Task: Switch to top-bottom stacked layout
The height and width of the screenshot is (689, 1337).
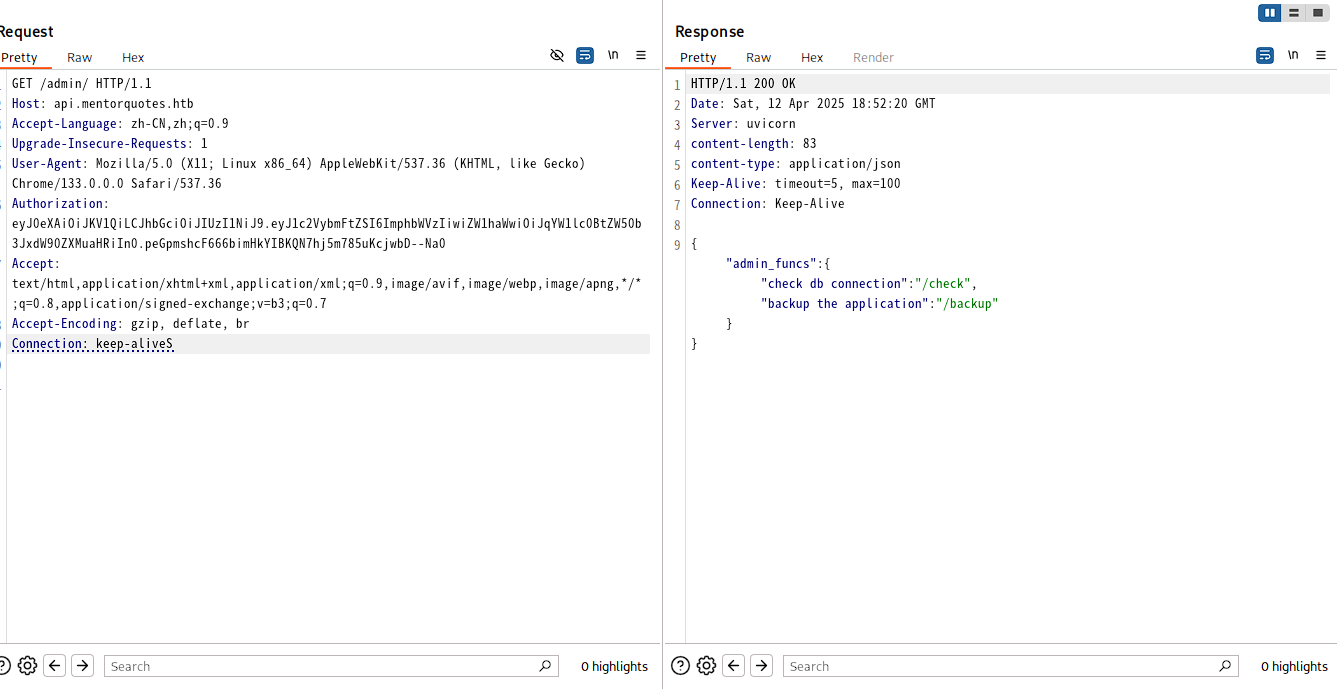Action: pos(1294,13)
